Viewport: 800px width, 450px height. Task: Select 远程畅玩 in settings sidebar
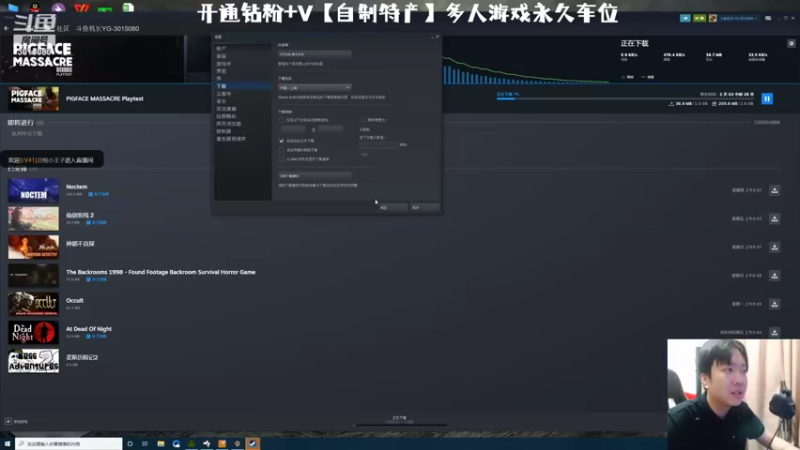pyautogui.click(x=226, y=116)
